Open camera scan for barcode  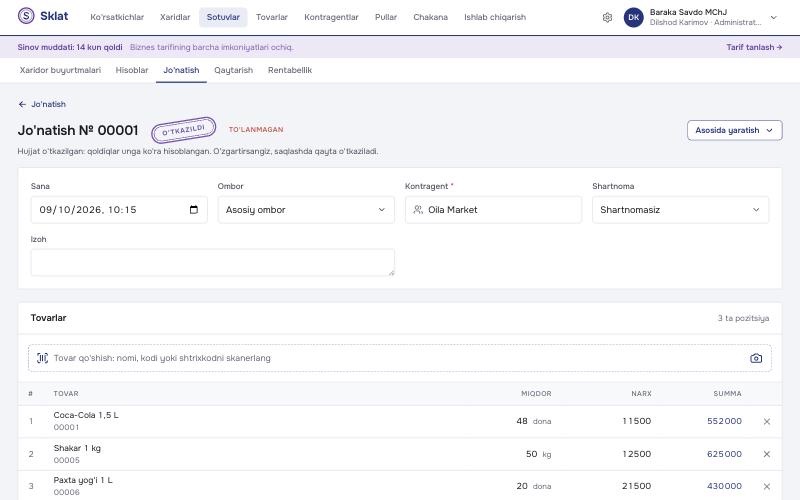(756, 358)
